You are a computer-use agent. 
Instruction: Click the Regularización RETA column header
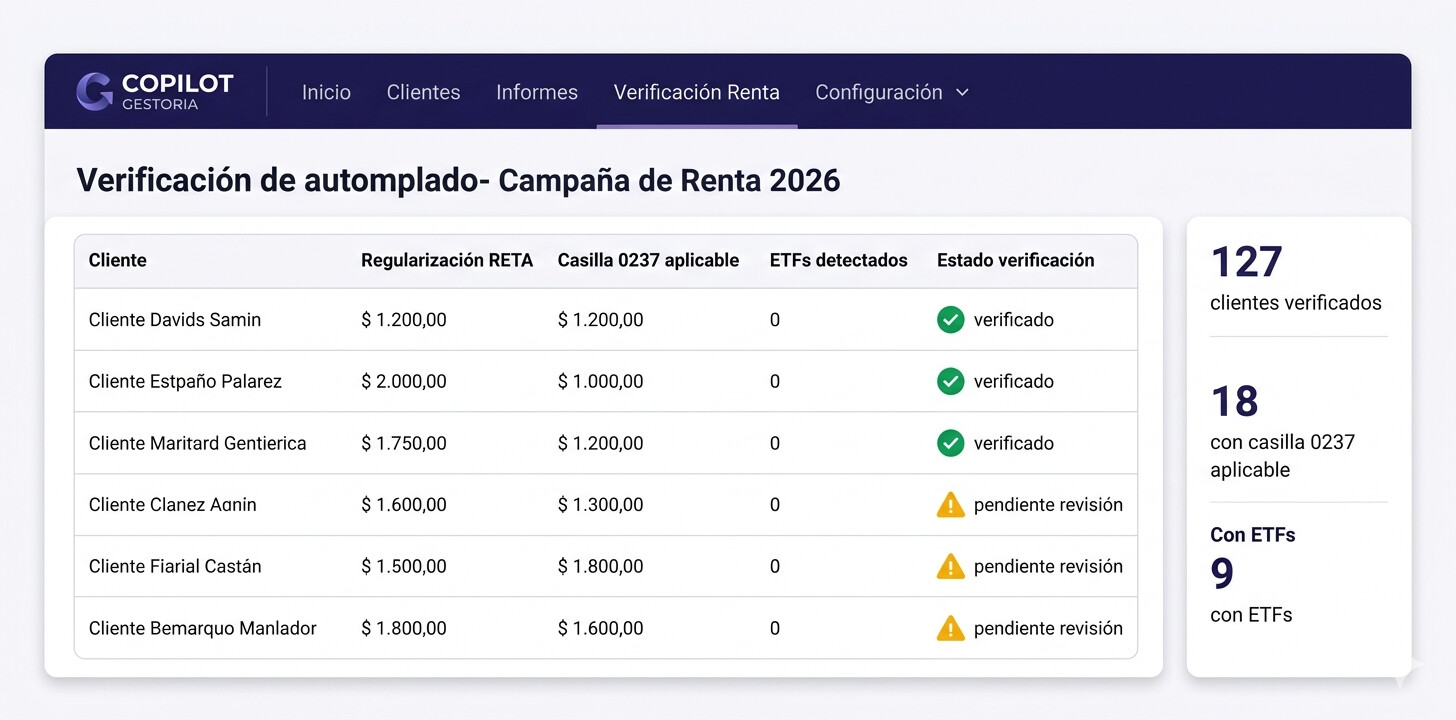point(447,260)
